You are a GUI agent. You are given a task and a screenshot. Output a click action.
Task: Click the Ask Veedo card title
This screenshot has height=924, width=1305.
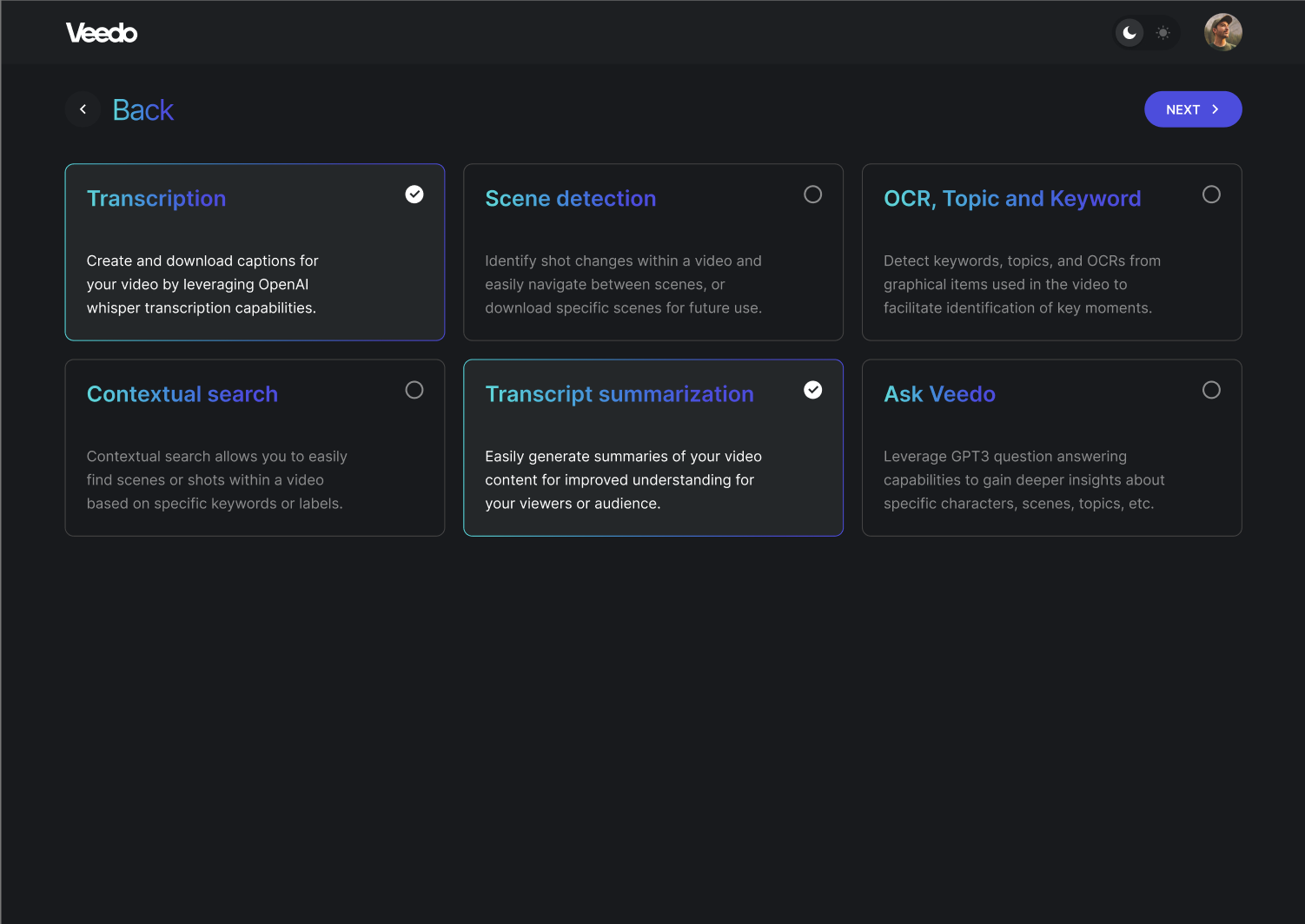coord(939,394)
